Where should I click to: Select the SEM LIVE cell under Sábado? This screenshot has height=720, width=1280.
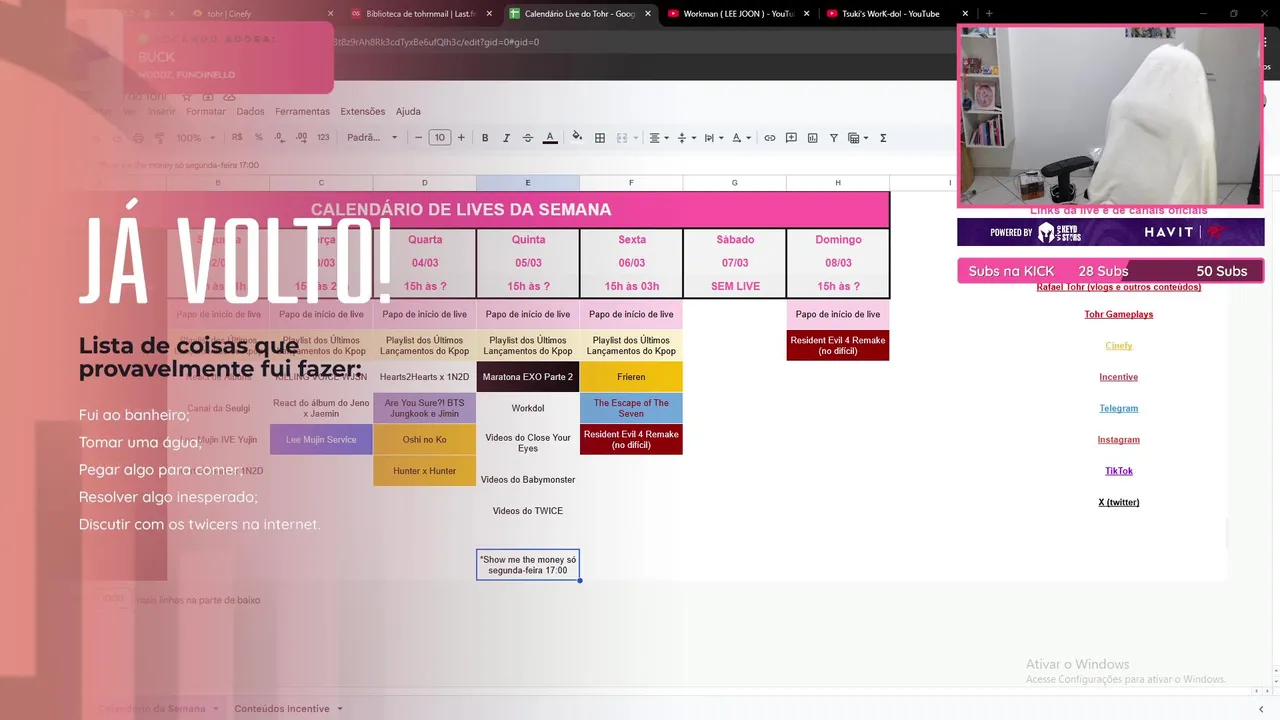point(735,286)
